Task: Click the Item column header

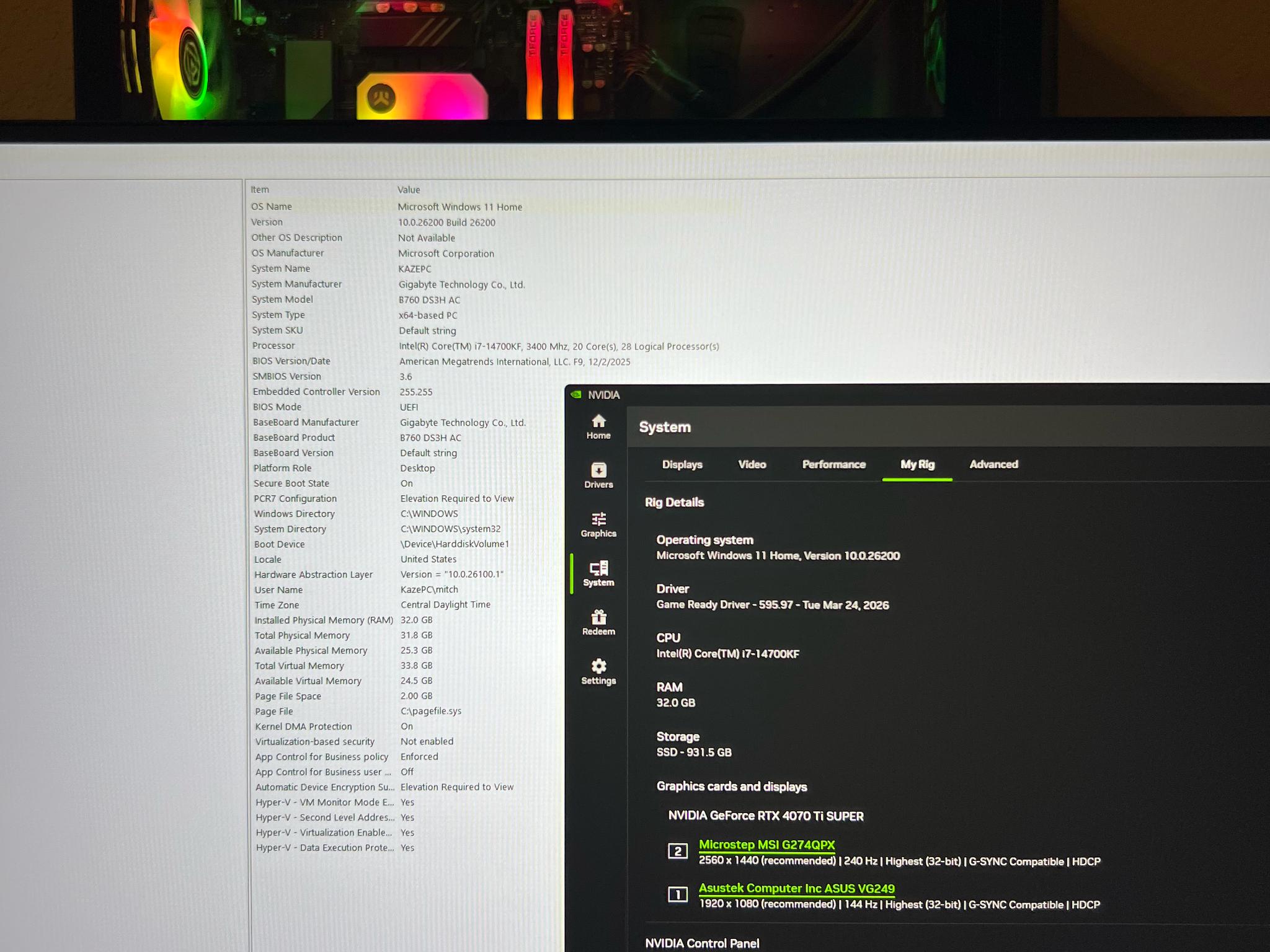Action: [260, 190]
